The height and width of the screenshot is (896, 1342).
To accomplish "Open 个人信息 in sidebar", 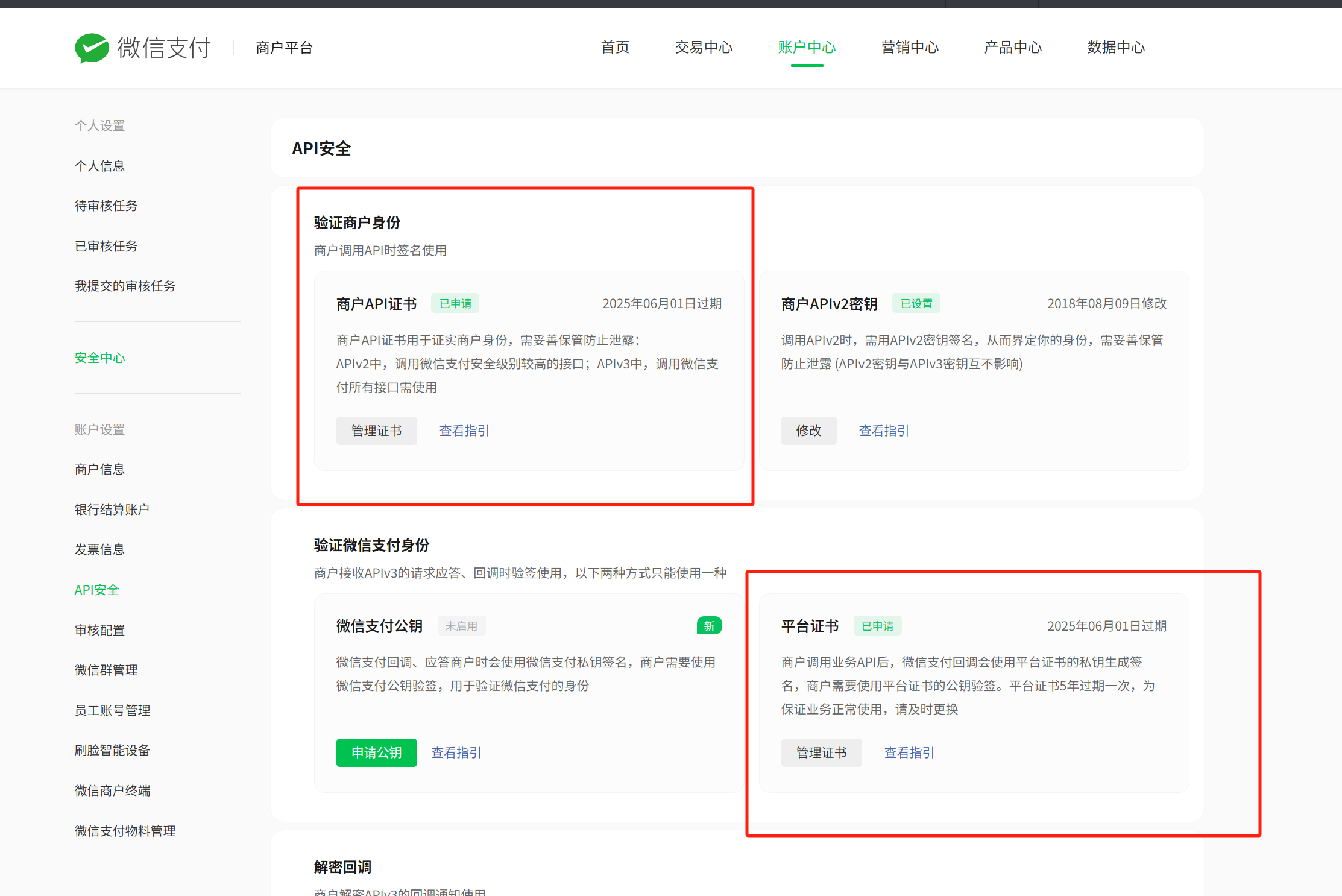I will point(99,166).
